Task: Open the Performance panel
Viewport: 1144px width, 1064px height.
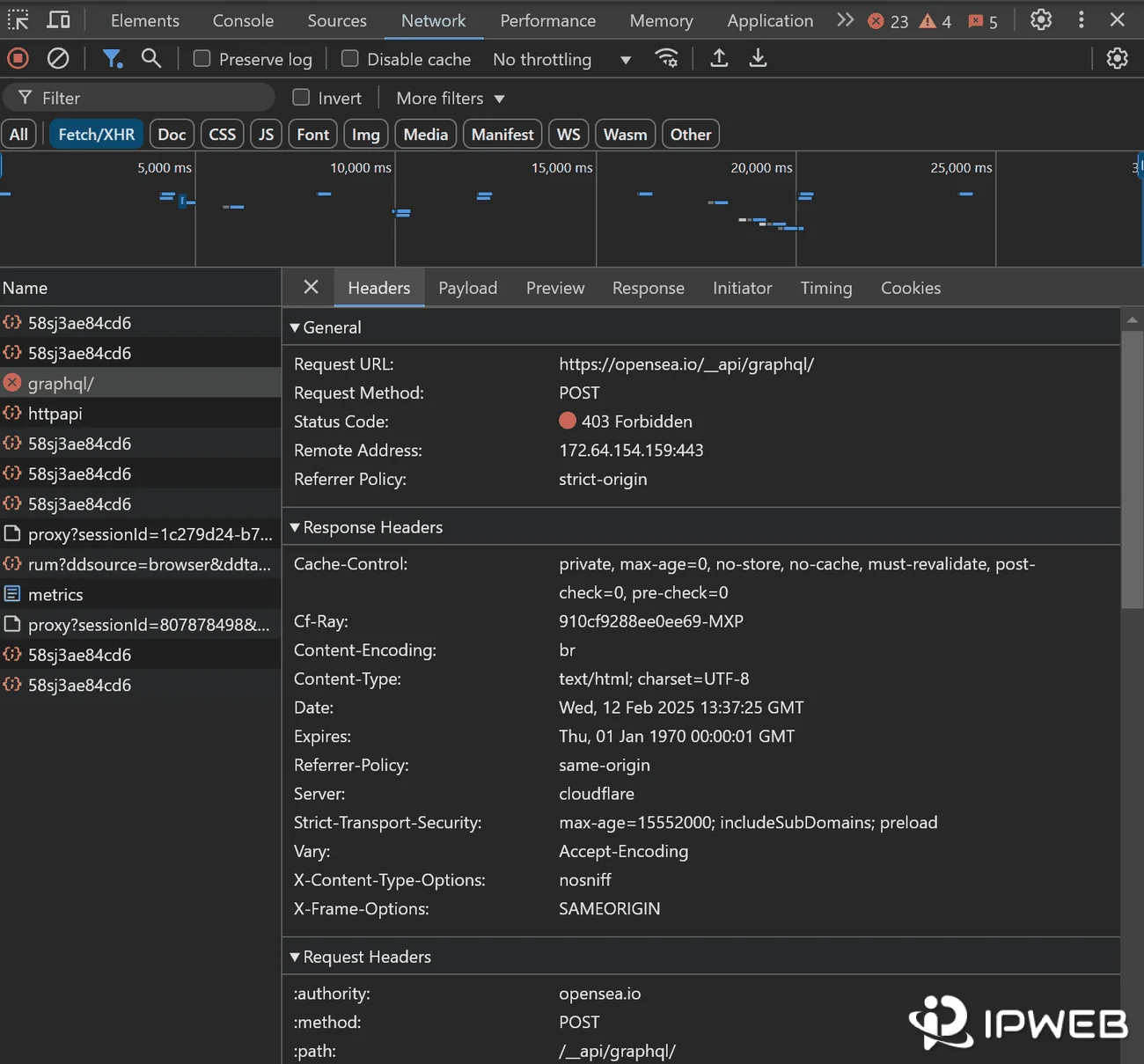Action: 548,20
